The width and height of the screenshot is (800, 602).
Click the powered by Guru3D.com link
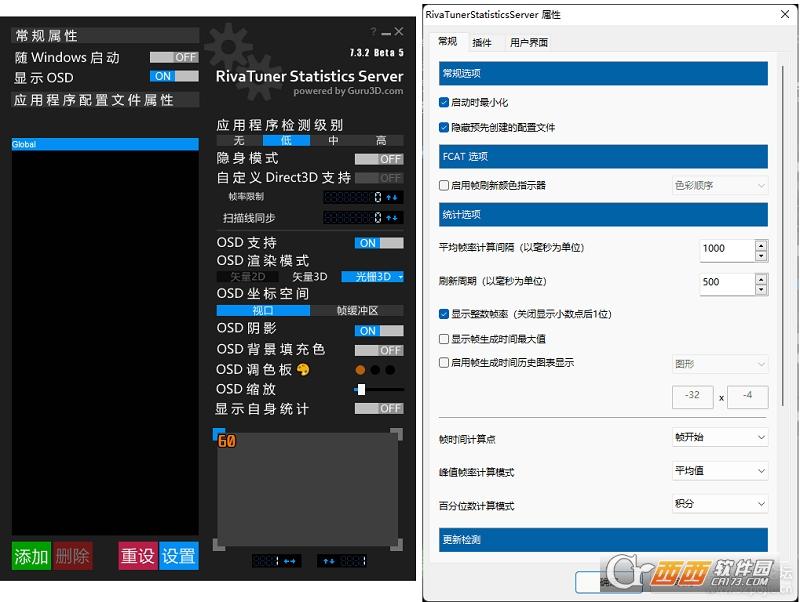coord(348,91)
